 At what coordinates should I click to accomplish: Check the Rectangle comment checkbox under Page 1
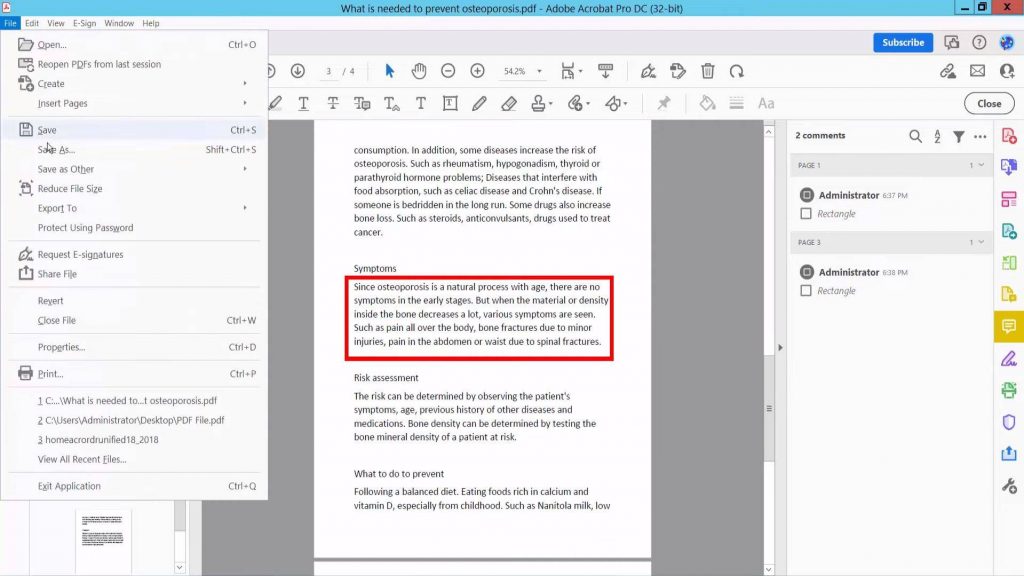[806, 212]
